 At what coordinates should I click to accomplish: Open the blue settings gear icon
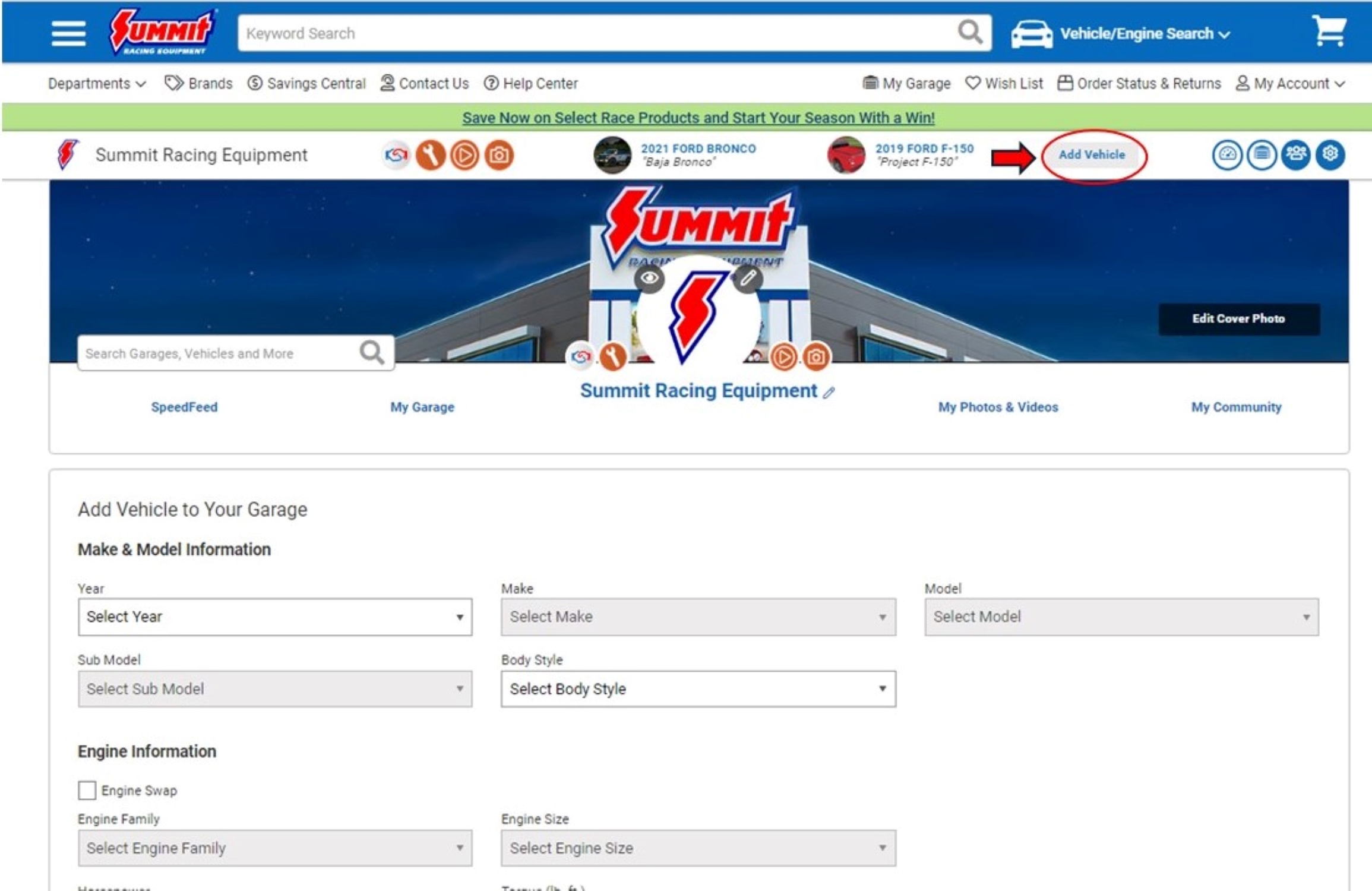[1330, 156]
